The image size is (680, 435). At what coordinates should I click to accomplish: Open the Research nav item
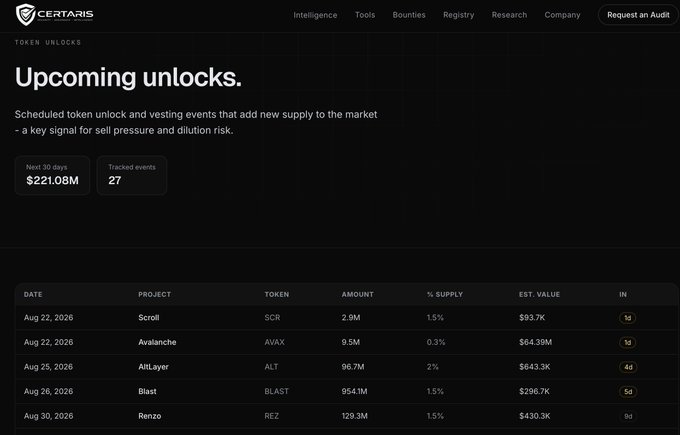pos(509,15)
